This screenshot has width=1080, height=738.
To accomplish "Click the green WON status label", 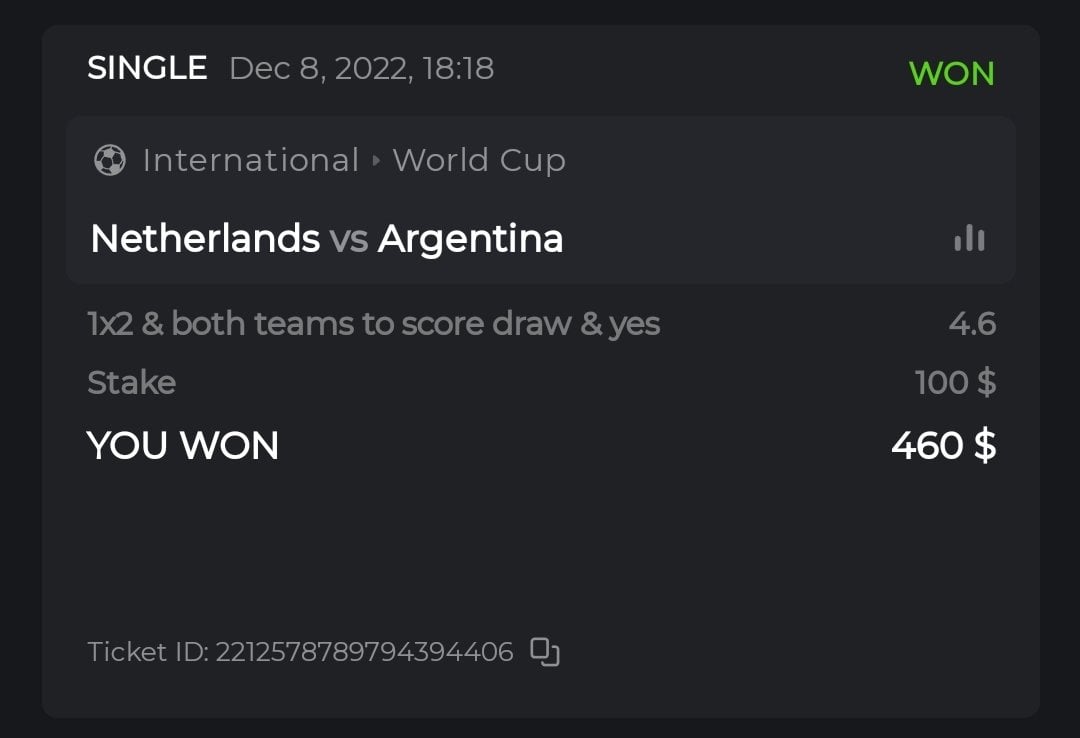I will [951, 73].
